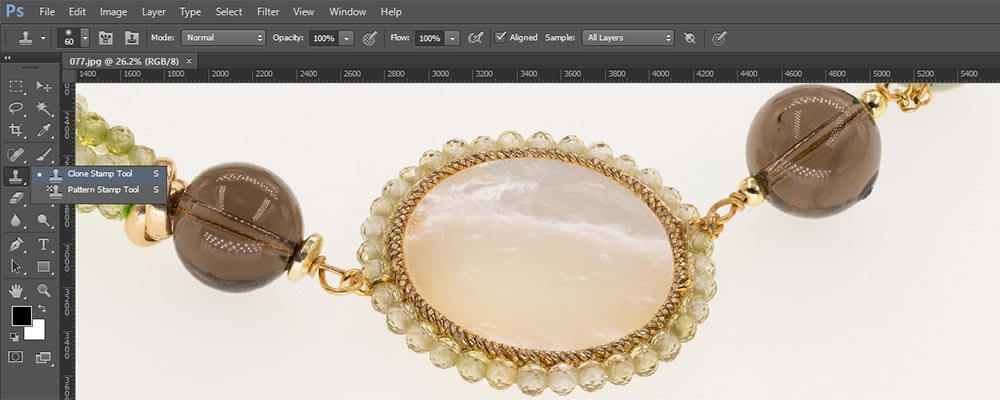Click the Flow label
Image resolution: width=1000 pixels, height=400 pixels.
click(400, 38)
